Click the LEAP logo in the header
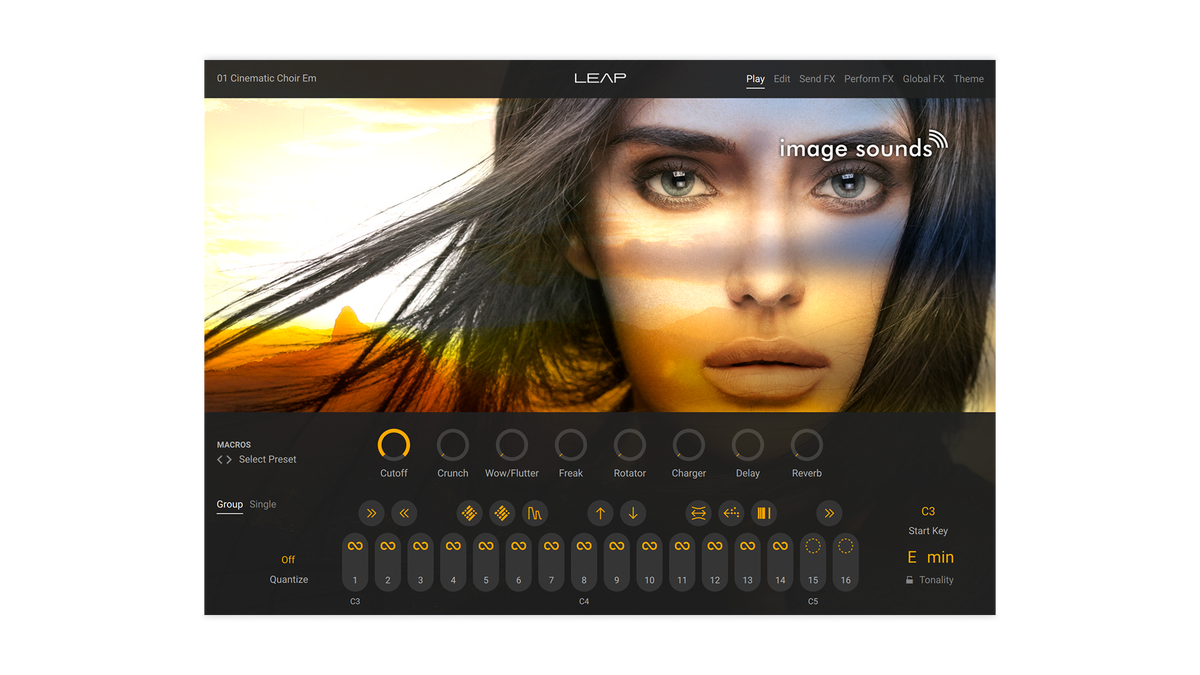Image resolution: width=1200 pixels, height=675 pixels. point(600,78)
